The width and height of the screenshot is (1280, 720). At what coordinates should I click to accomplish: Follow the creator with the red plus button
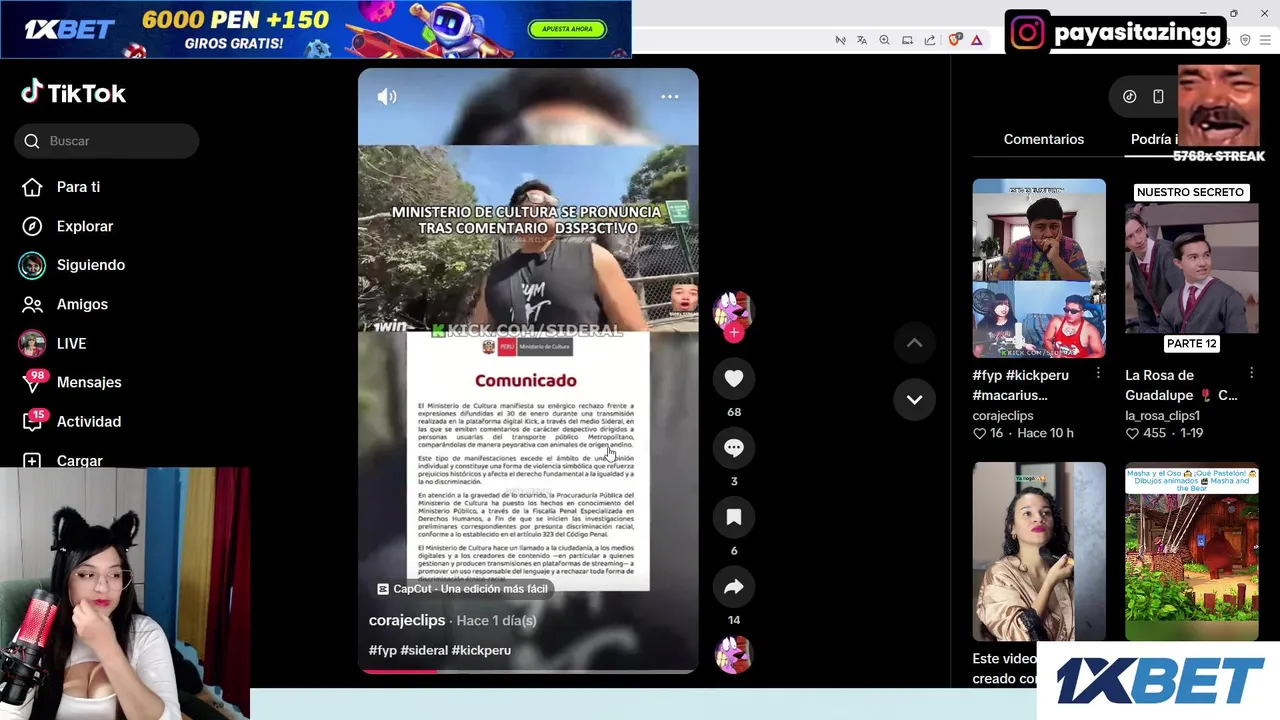pyautogui.click(x=734, y=333)
